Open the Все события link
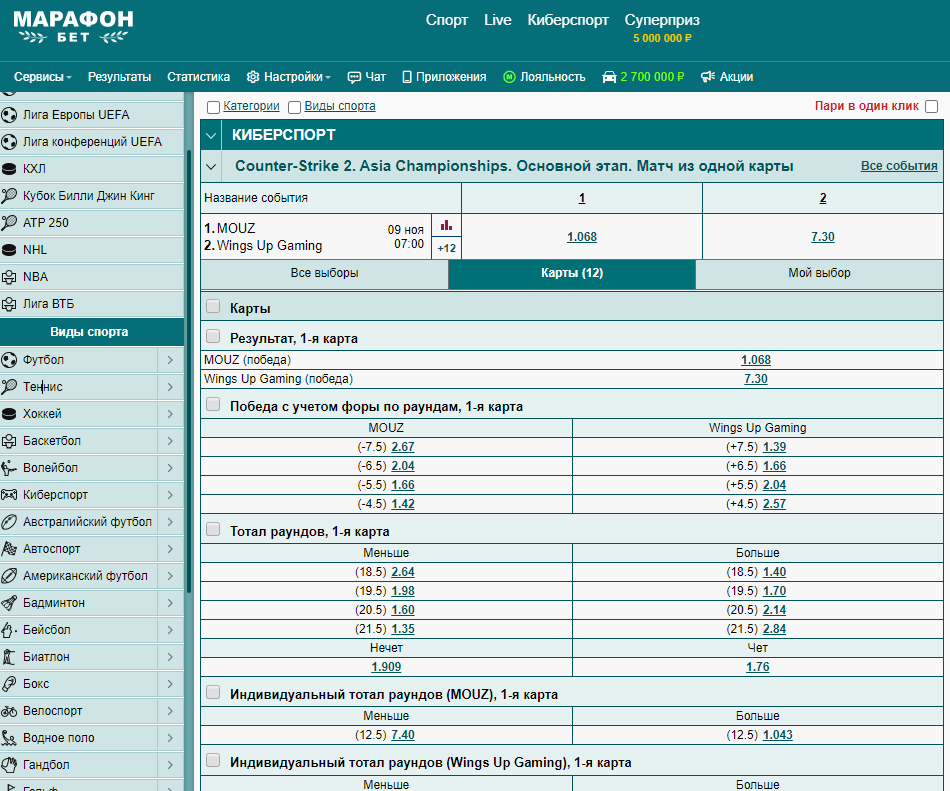Image resolution: width=950 pixels, height=791 pixels. coord(899,166)
